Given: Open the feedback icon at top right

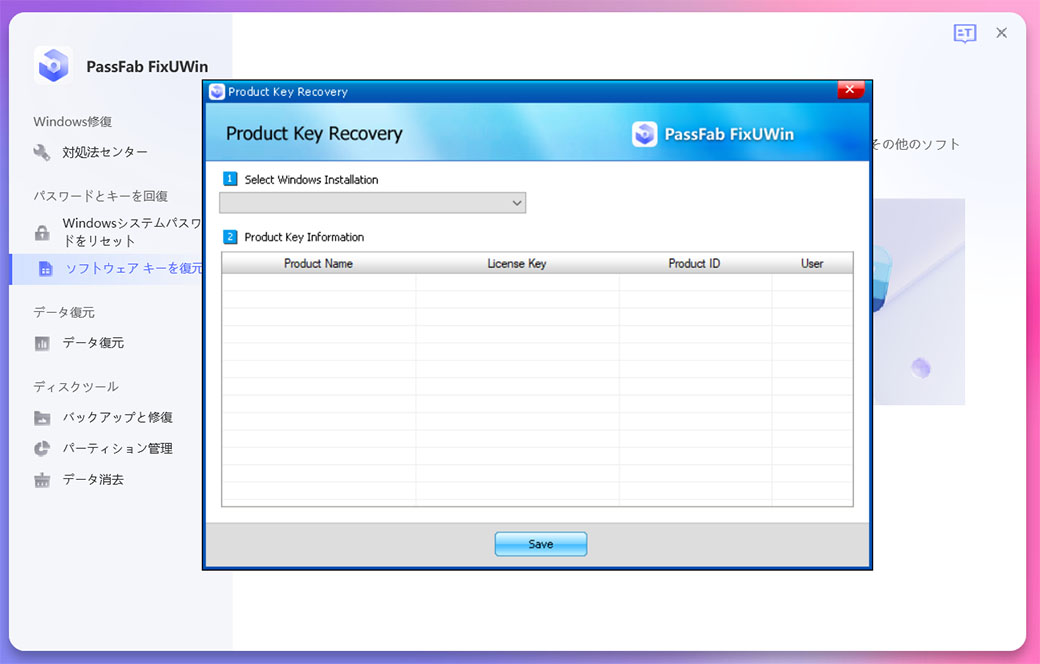Looking at the screenshot, I should [x=964, y=34].
